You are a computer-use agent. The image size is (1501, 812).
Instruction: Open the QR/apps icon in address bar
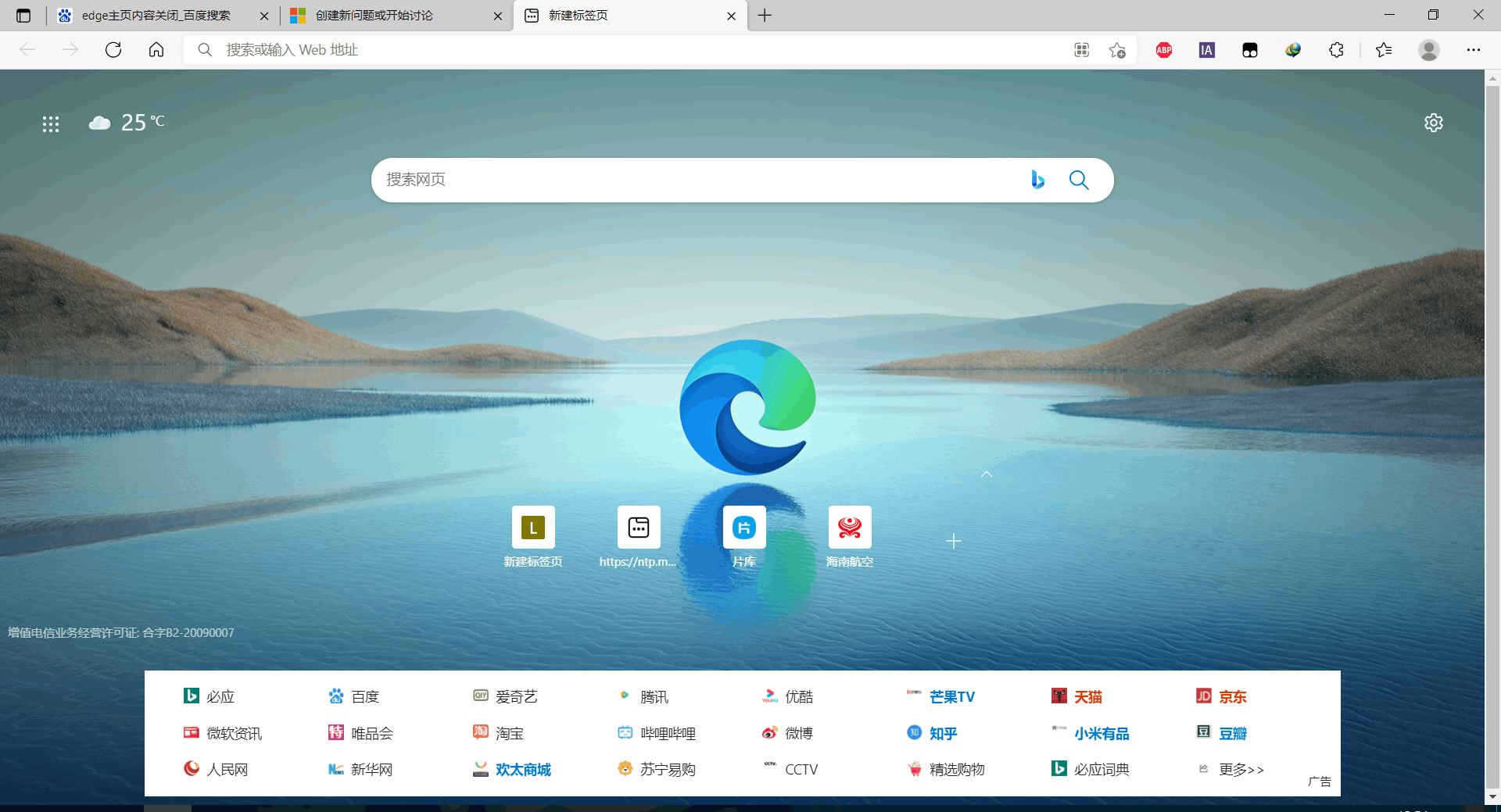(x=1082, y=50)
